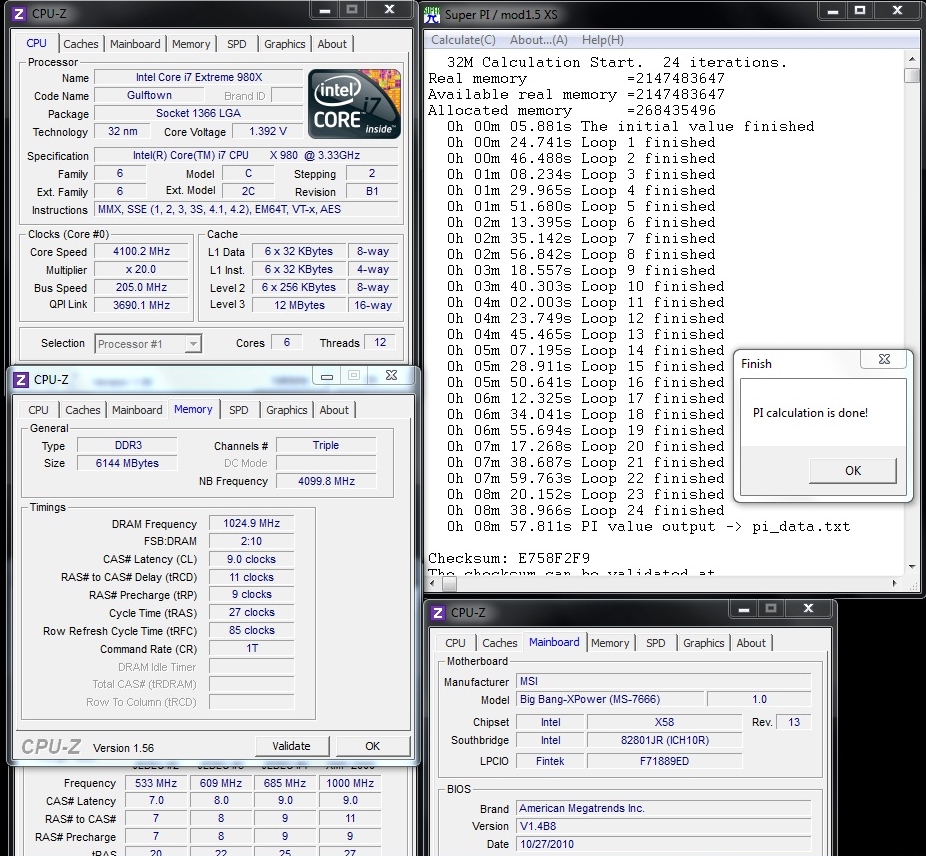Click the 'PI calculation is done!' message
Viewport: 926px width, 856px height.
point(810,413)
